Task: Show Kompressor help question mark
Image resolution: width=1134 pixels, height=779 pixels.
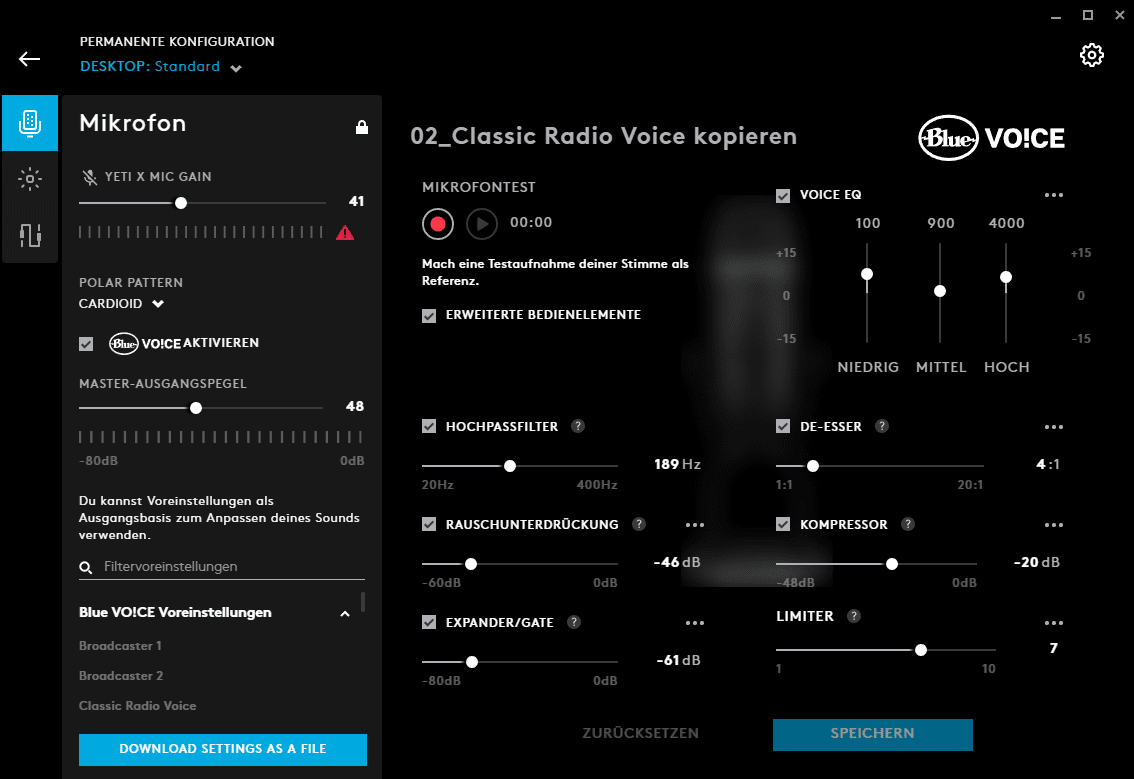Action: (x=908, y=524)
